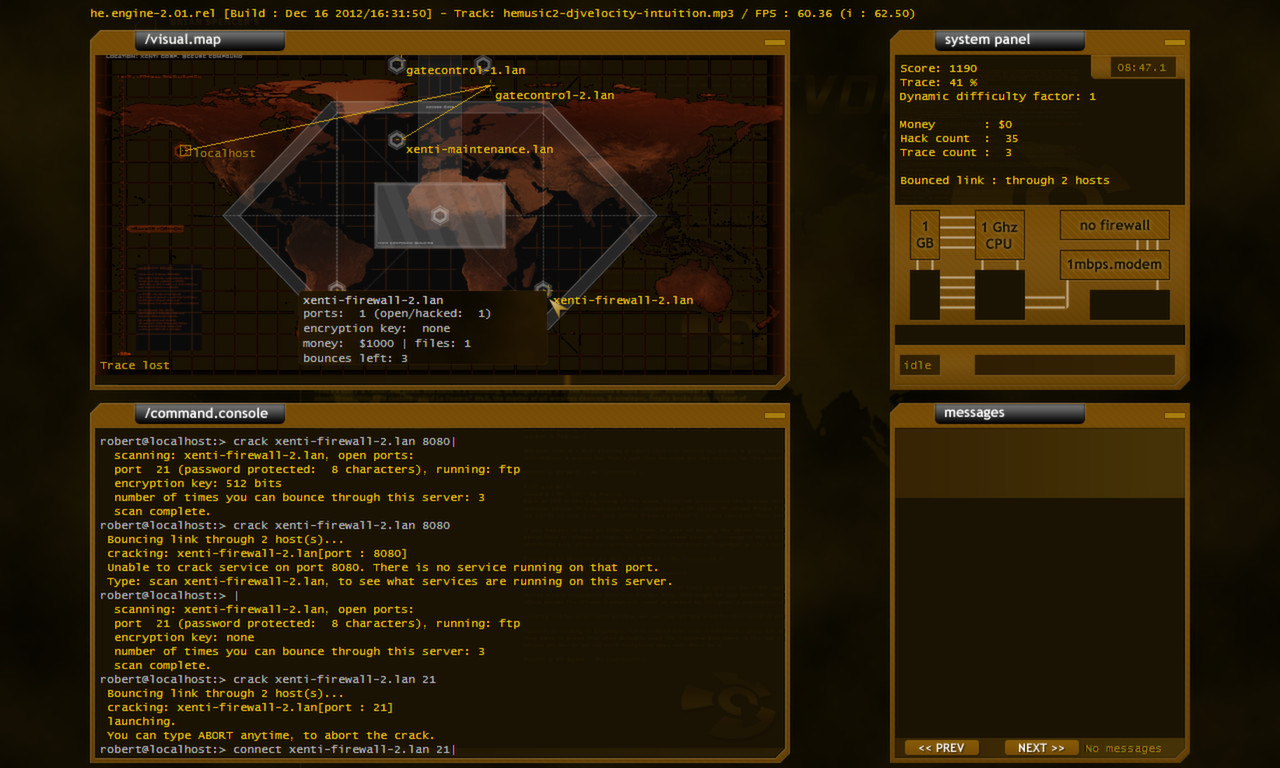Click the idle status indicator box
The width and height of the screenshot is (1280, 768).
pyautogui.click(x=918, y=364)
